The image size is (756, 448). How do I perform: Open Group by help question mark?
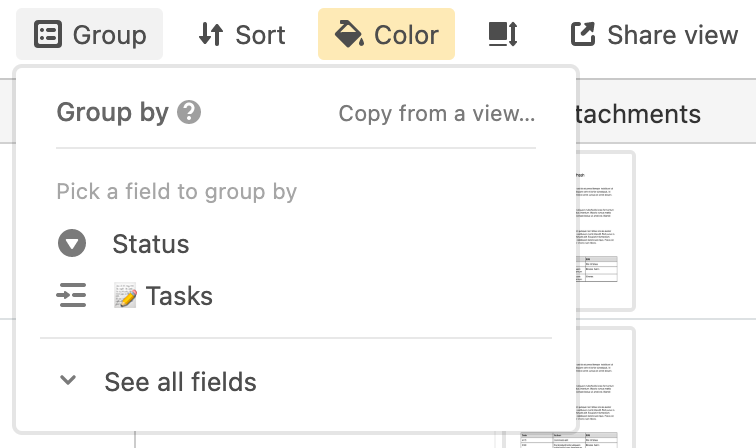(x=189, y=112)
